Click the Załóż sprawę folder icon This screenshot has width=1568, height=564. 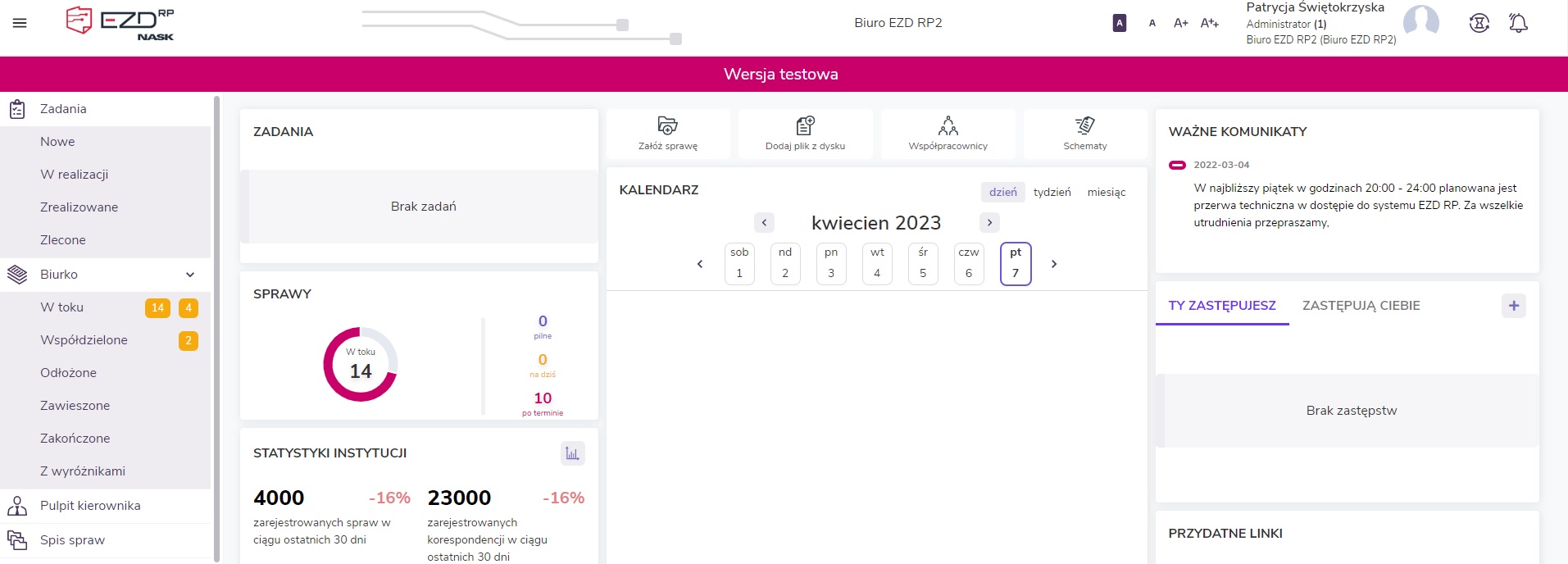[667, 125]
